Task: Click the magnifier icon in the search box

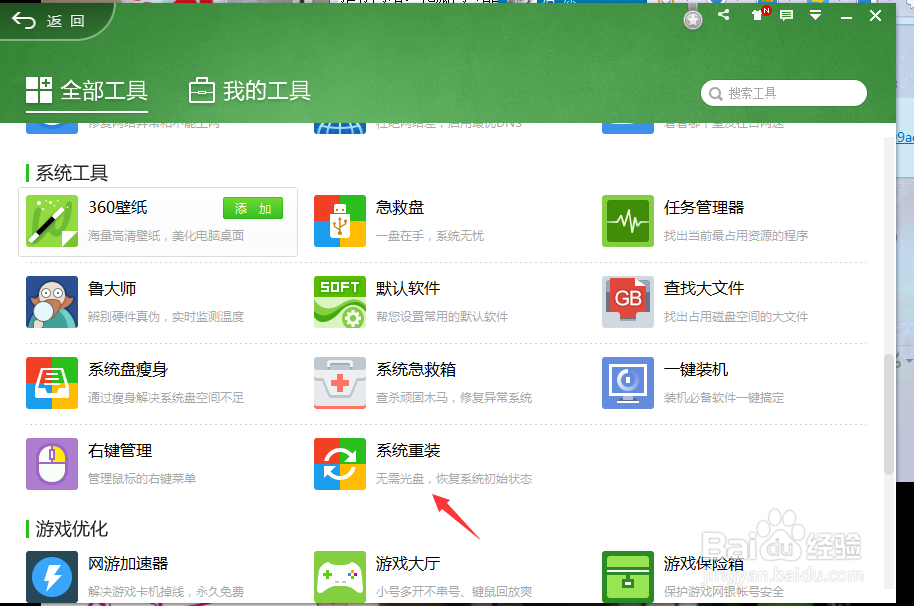Action: tap(716, 93)
